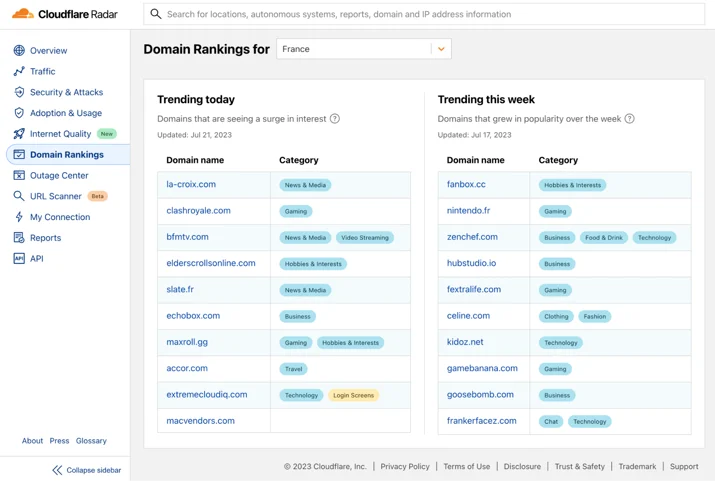Image resolution: width=715 pixels, height=481 pixels.
Task: Open the Internet Quality section
Action: tap(61, 134)
